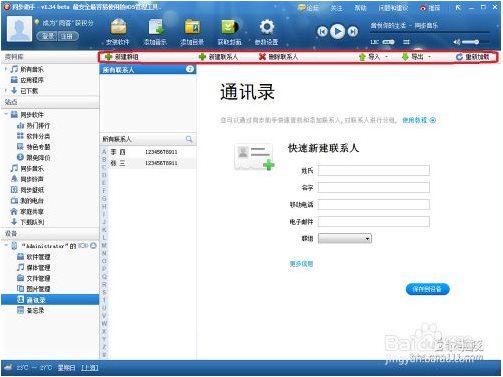Open the 群组 group dropdown
This screenshot has height=377, width=503.
coord(345,238)
